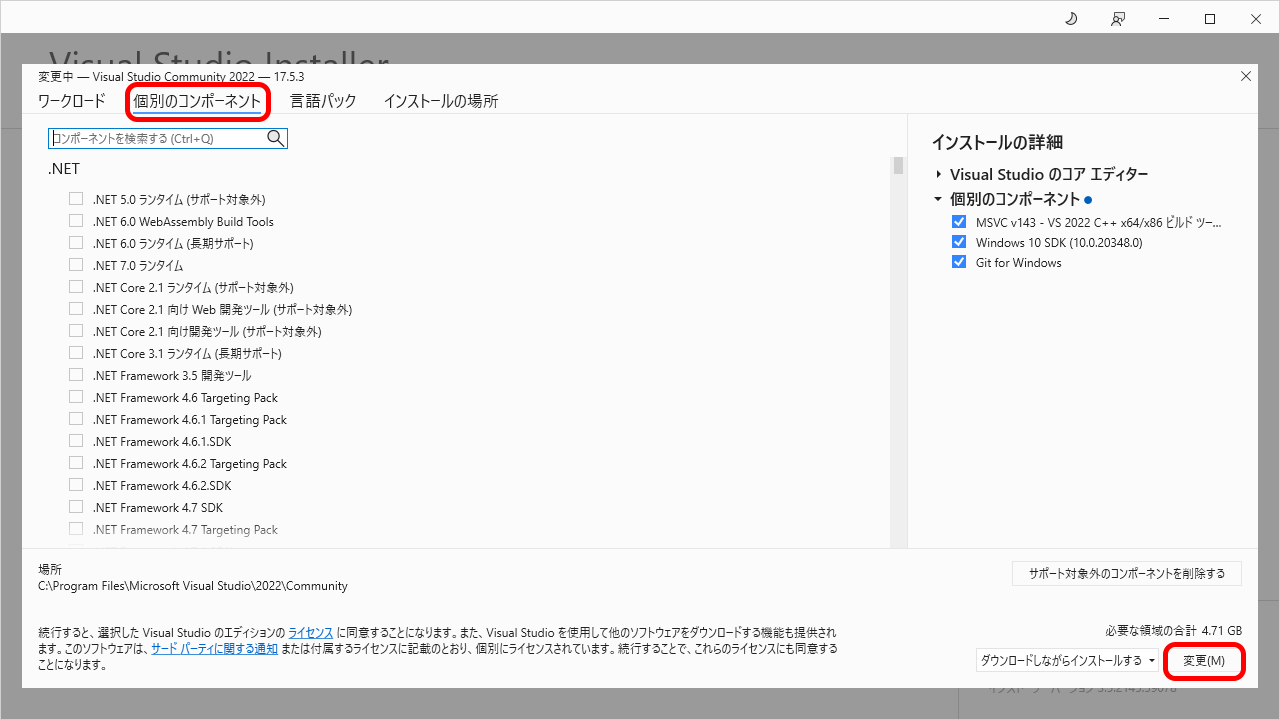Open ダウンロードしながらインストールする dropdown

click(1067, 661)
